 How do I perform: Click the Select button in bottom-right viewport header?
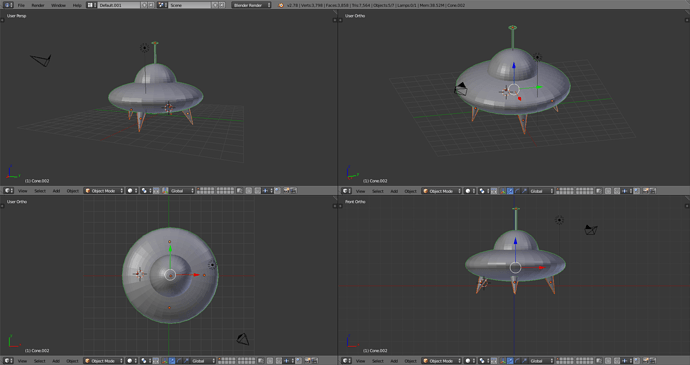point(378,361)
